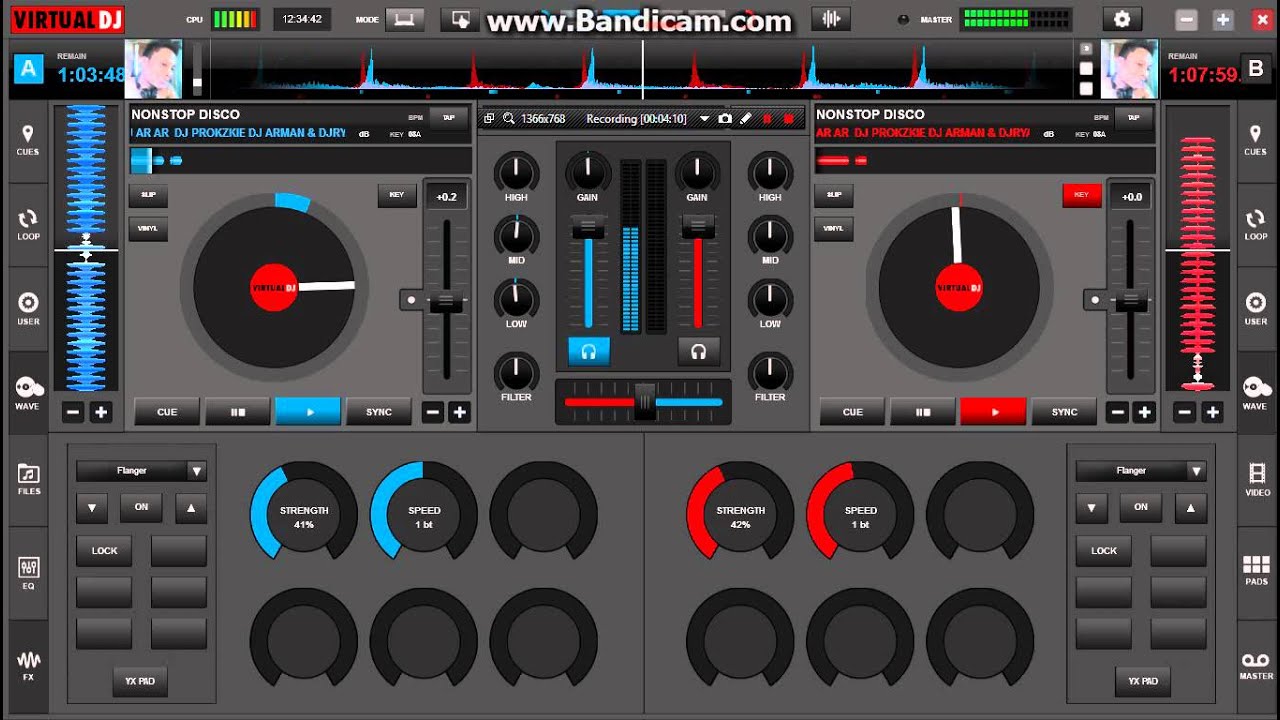Turn ON the right Flanger effect
Image resolution: width=1280 pixels, height=720 pixels.
[1140, 508]
